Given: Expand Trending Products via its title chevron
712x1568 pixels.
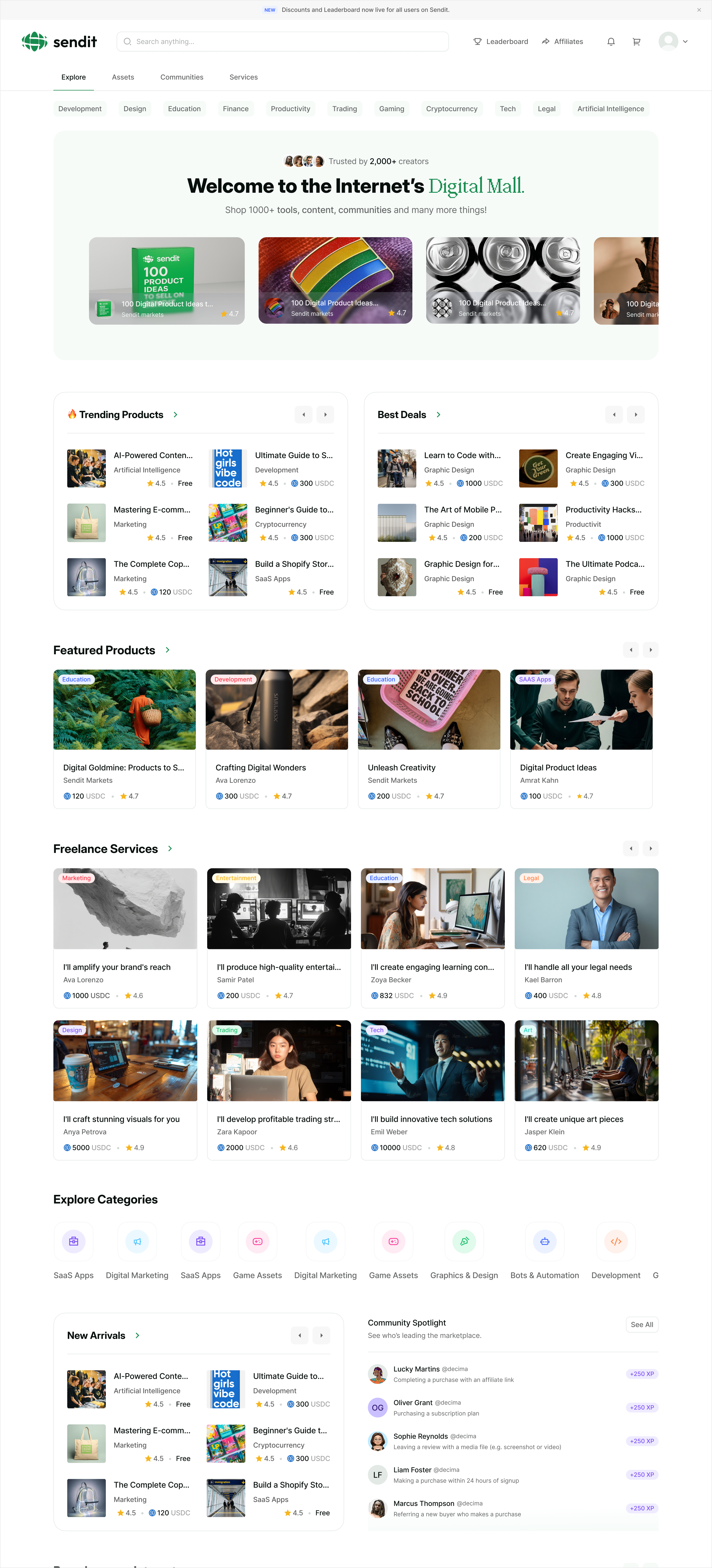Looking at the screenshot, I should tap(176, 415).
